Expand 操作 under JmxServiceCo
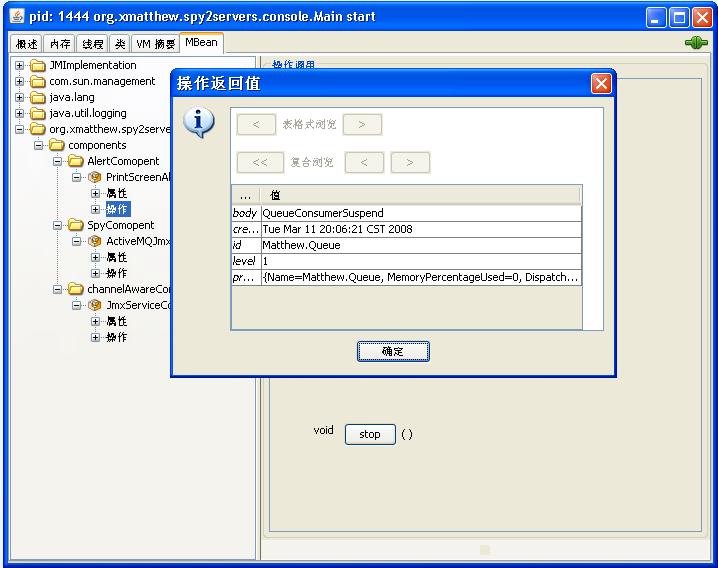718x568 pixels. point(95,338)
